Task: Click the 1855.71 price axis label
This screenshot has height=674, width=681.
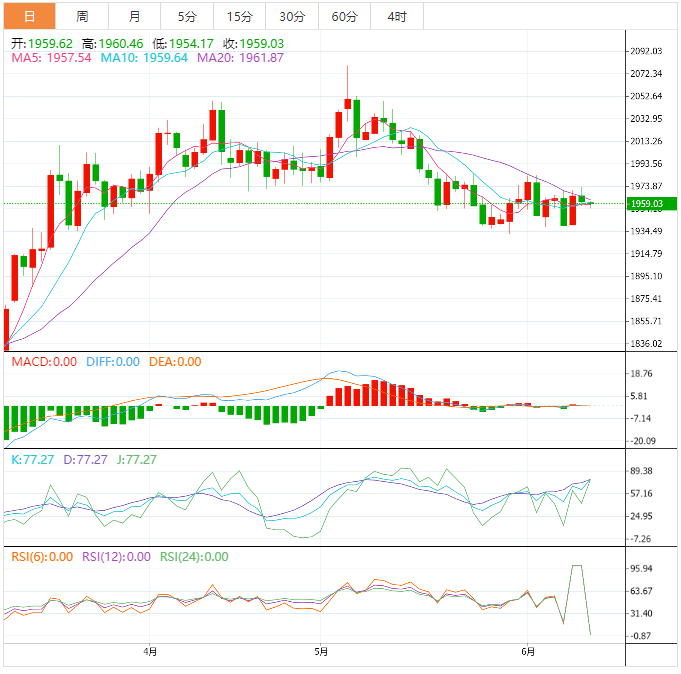Action: click(646, 321)
